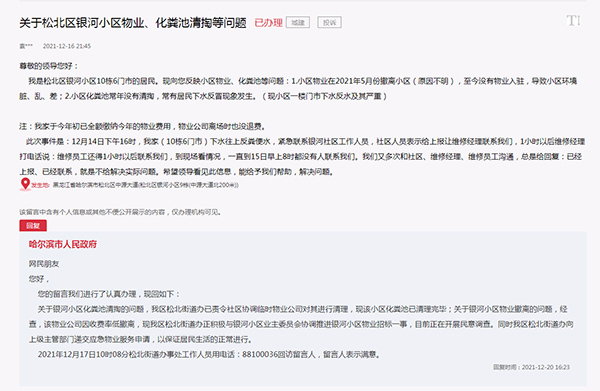Screen dimensions: 600x391
Task: Click the red '回复' label button
Action: coord(33,226)
